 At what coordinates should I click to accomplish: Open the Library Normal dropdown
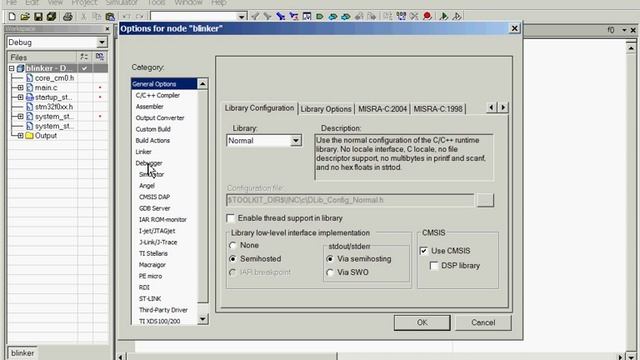[x=296, y=140]
